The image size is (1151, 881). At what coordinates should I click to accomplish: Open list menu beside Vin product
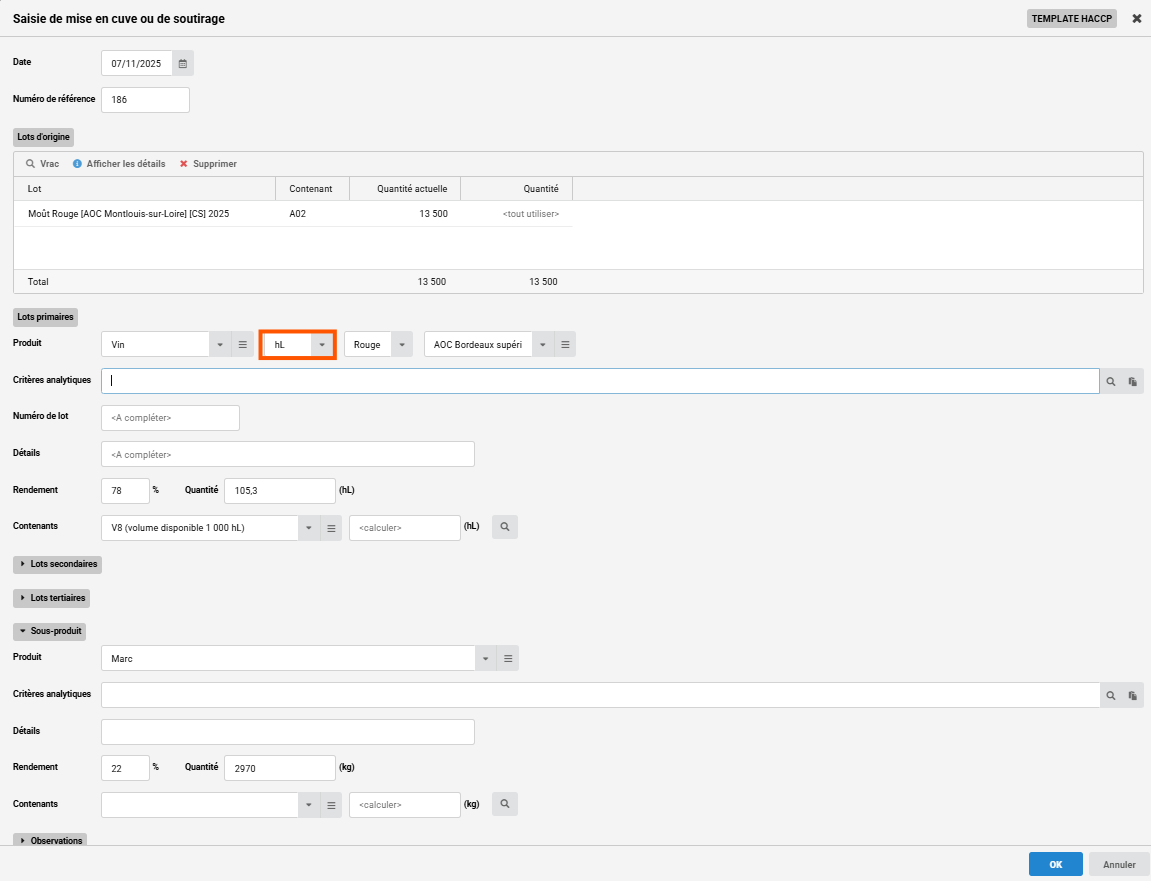click(x=242, y=344)
